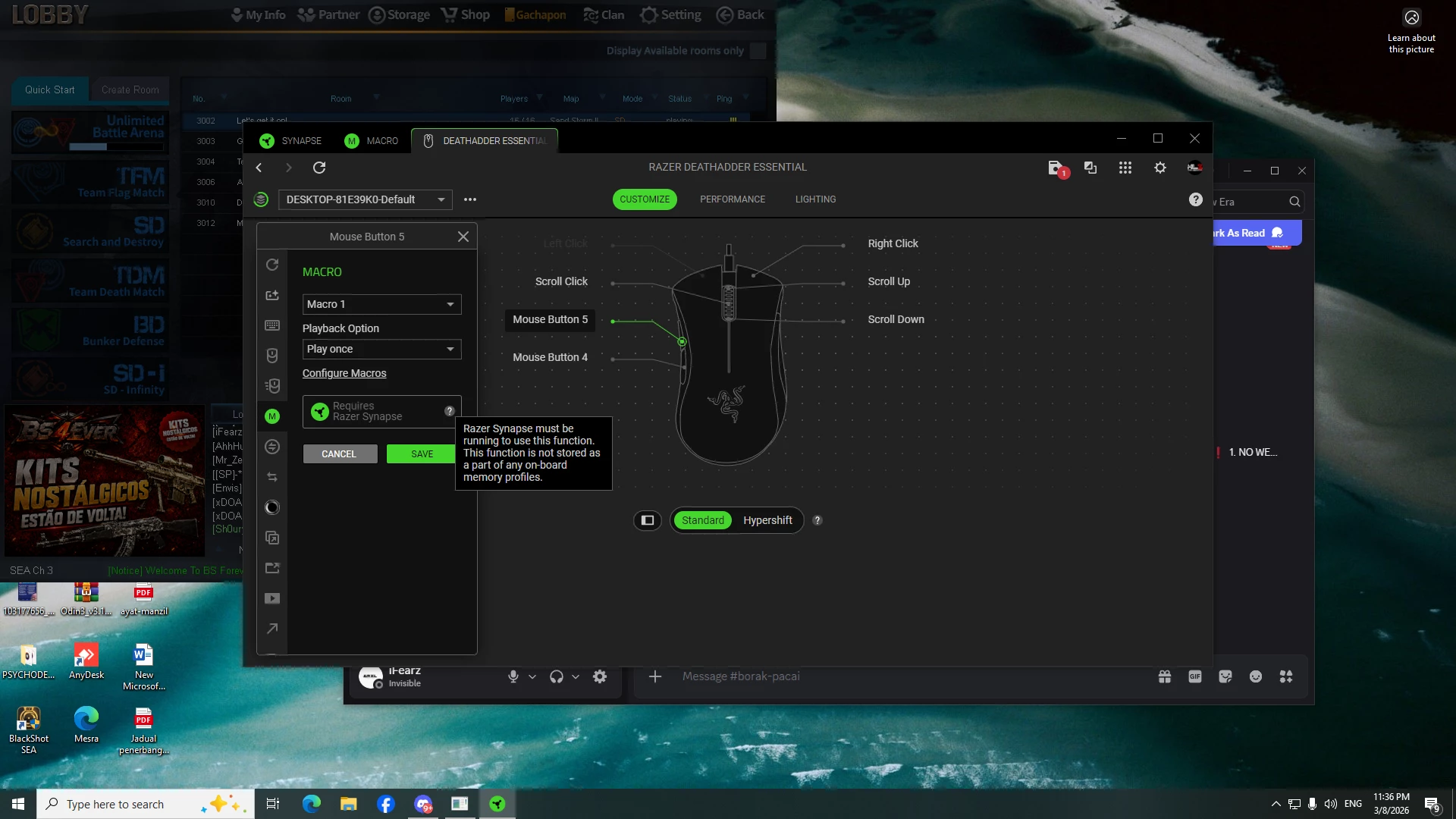
Task: Show hidden system tray icons
Action: tap(1276, 804)
